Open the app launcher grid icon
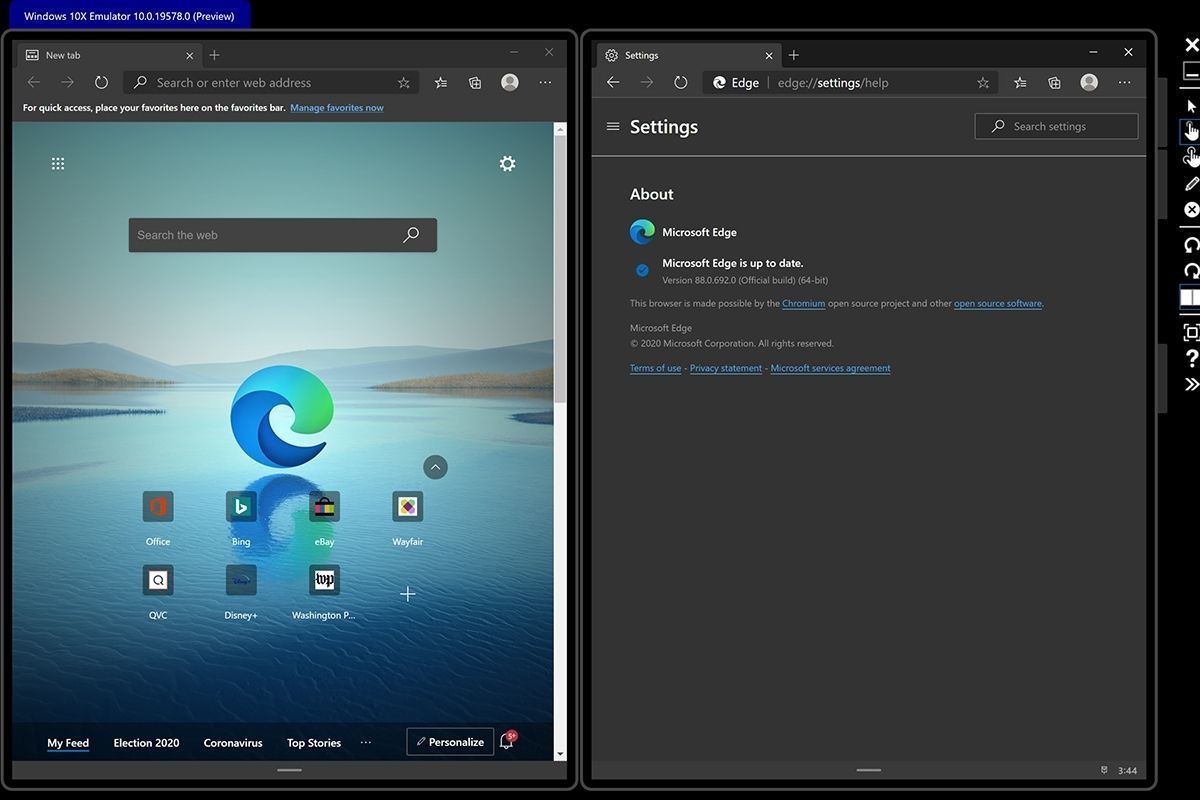1200x800 pixels. (58, 163)
